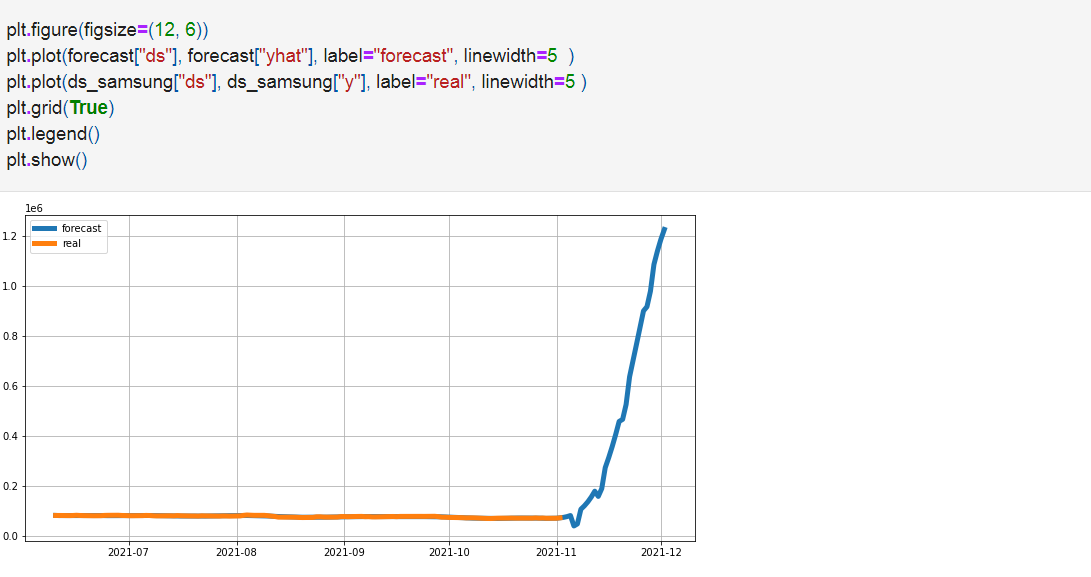The width and height of the screenshot is (1091, 577).
Task: Click the True keyword in plt.grid
Action: [x=88, y=108]
